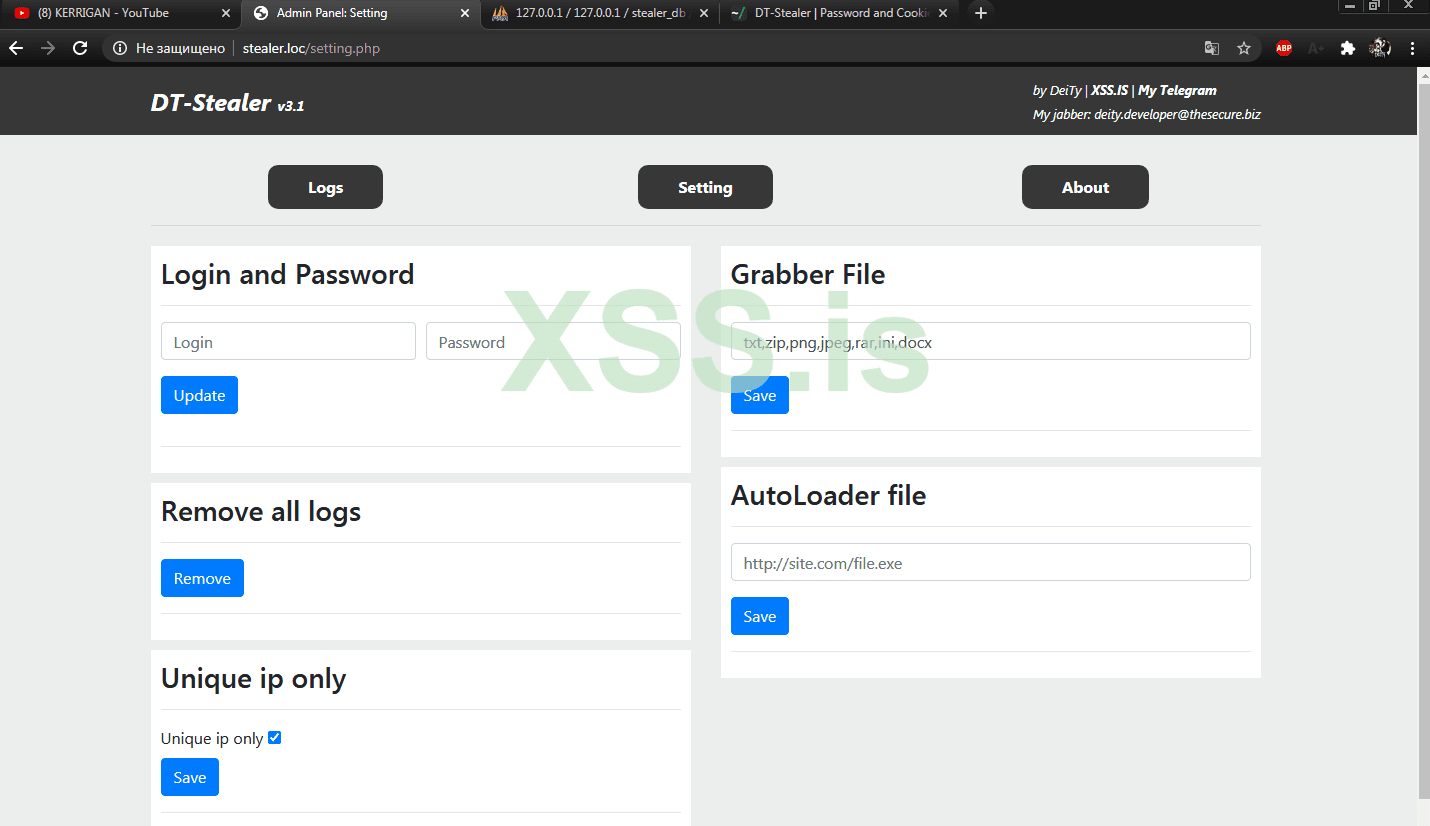The image size is (1430, 826).
Task: Open the Setting page
Action: click(x=705, y=187)
